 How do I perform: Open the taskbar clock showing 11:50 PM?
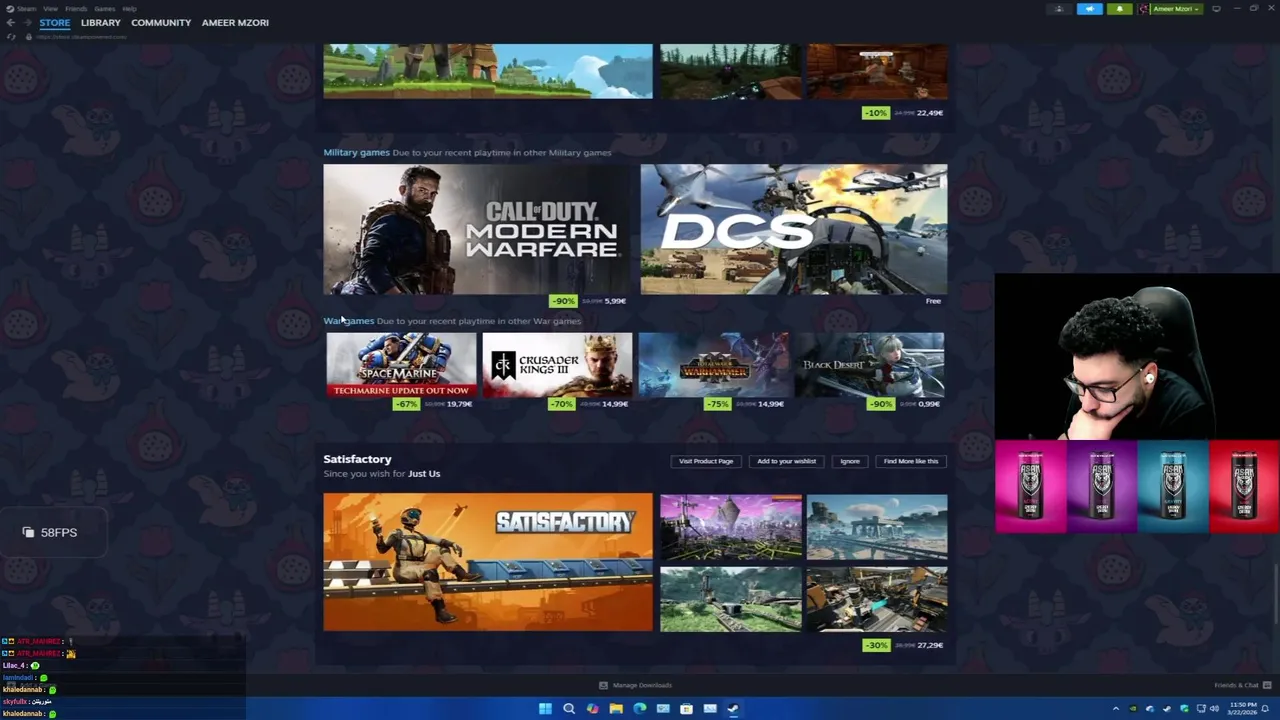(1244, 709)
